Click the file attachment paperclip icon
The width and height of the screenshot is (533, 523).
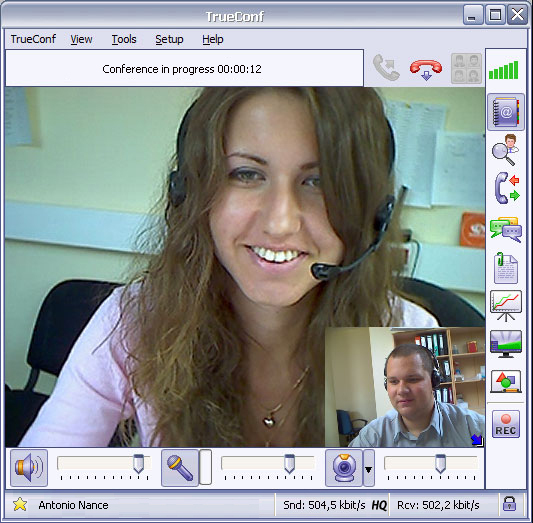505,268
